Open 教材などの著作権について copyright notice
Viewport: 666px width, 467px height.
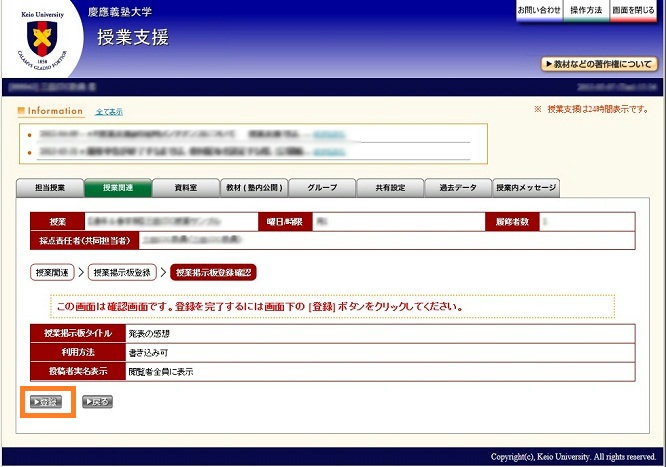click(x=599, y=64)
